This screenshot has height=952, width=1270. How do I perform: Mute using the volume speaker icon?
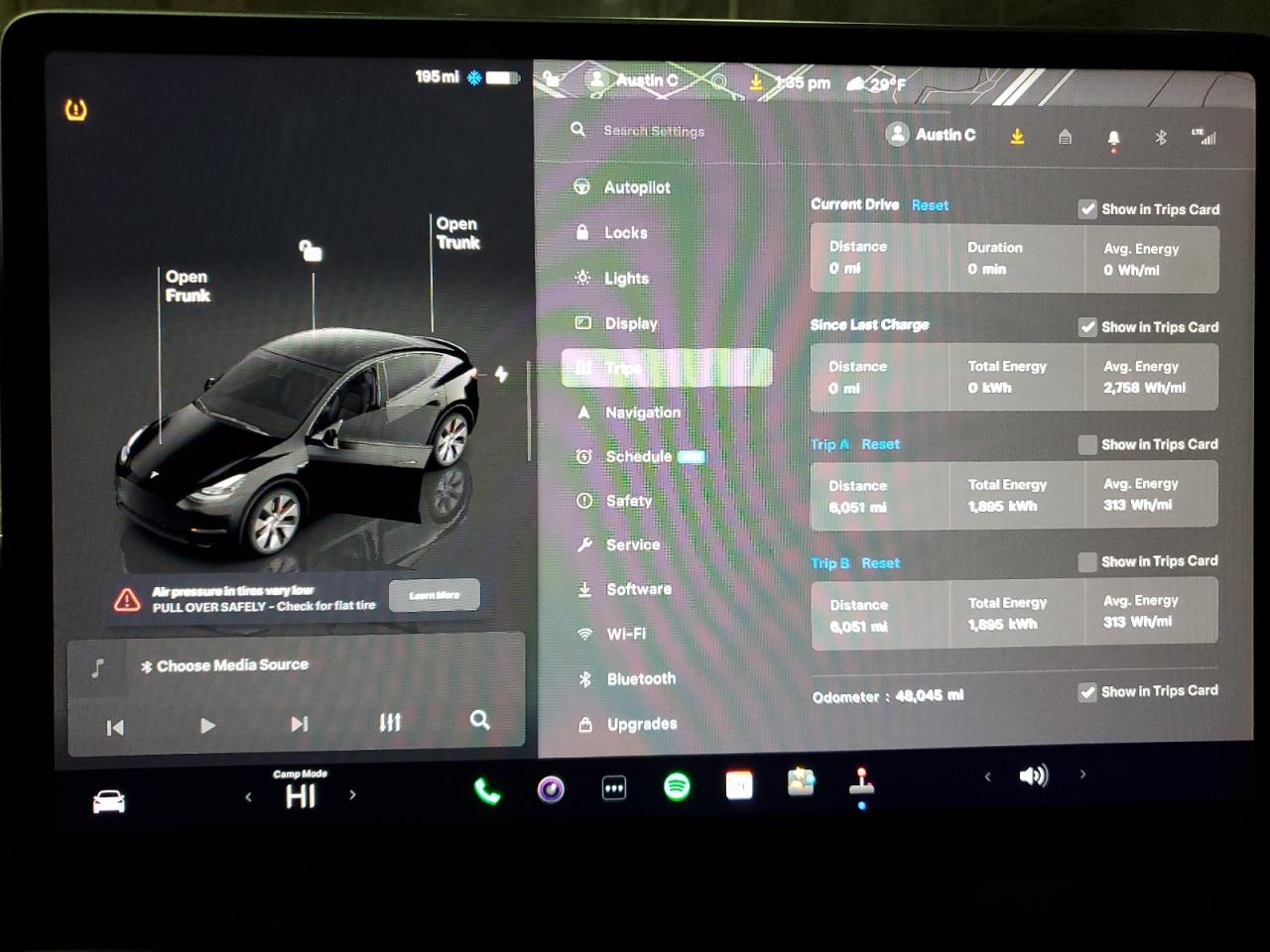click(1034, 775)
